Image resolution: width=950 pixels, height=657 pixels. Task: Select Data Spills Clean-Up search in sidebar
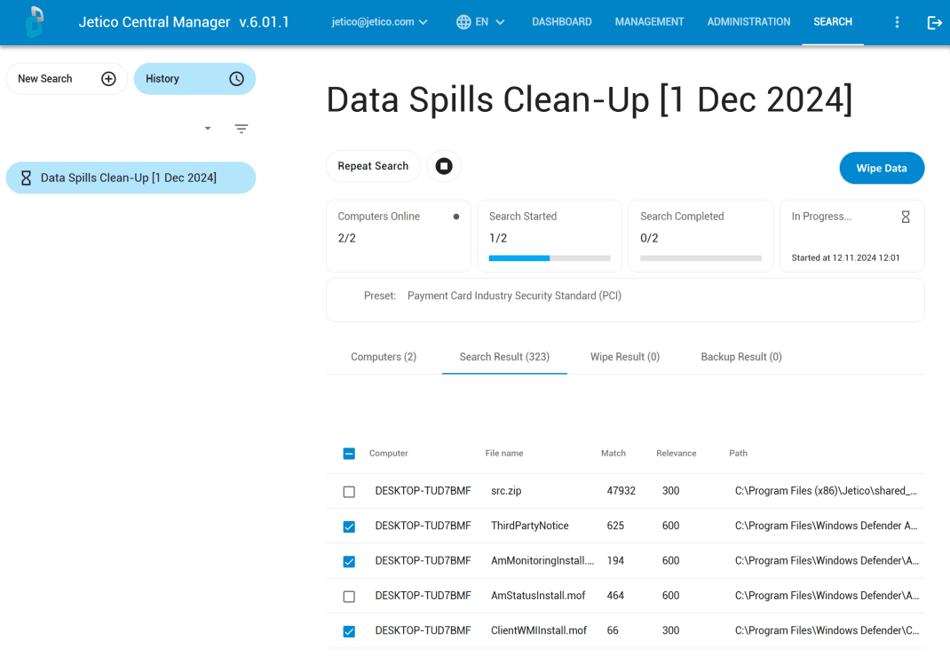click(131, 178)
